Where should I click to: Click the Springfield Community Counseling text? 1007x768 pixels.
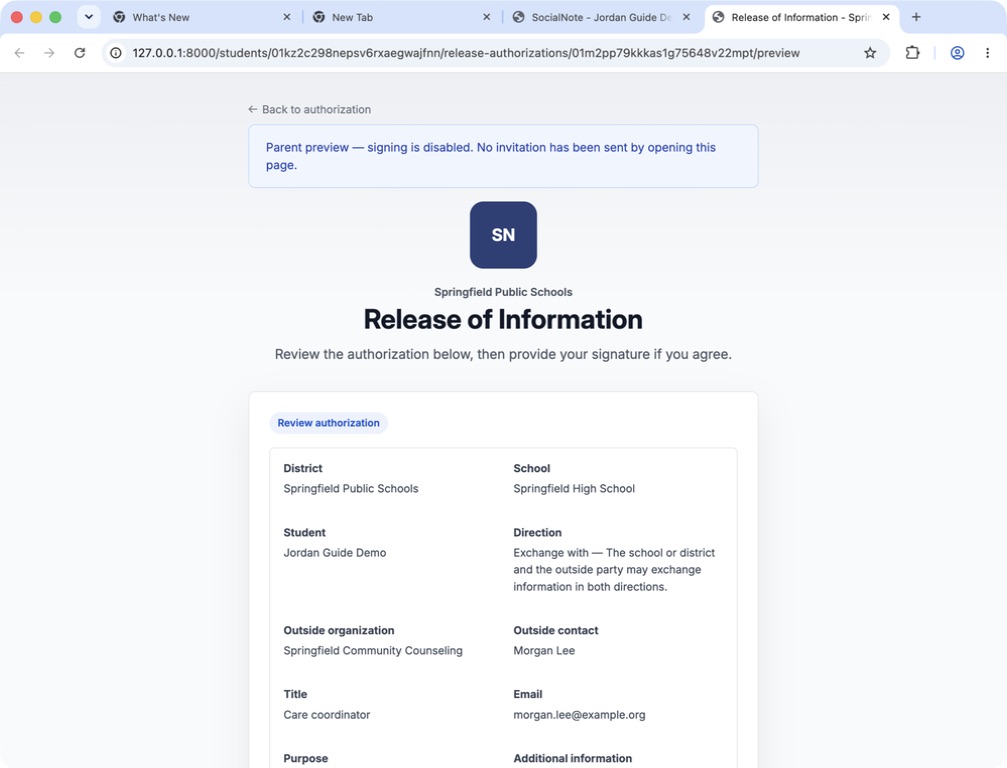372,650
